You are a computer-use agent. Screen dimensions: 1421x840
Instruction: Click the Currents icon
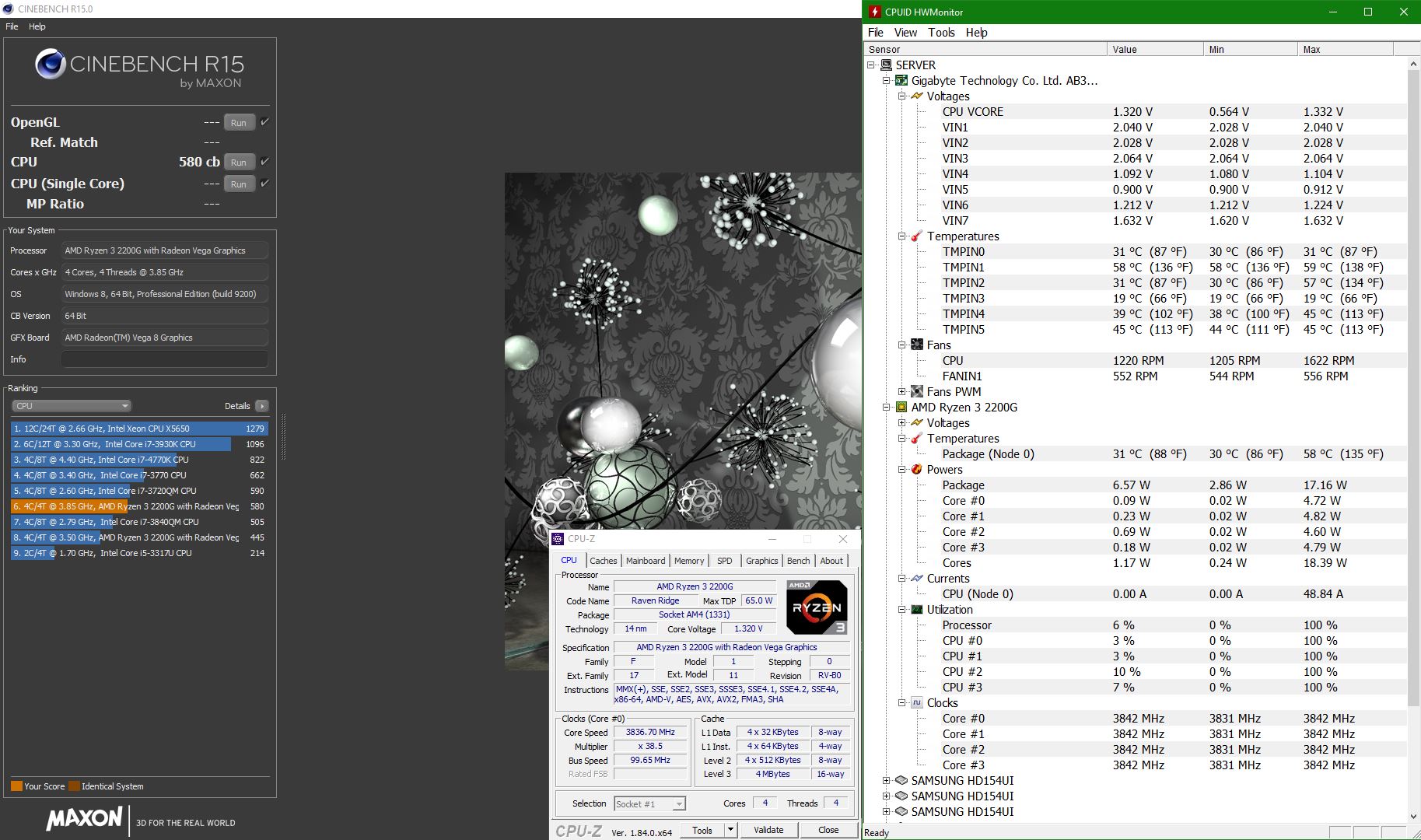tap(917, 579)
